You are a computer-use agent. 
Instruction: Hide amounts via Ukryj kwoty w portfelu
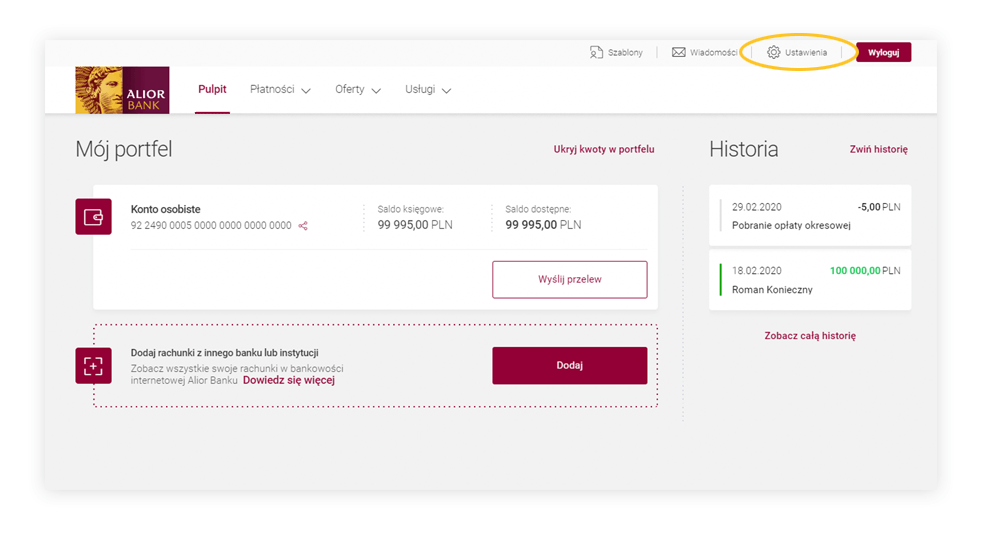(x=603, y=149)
